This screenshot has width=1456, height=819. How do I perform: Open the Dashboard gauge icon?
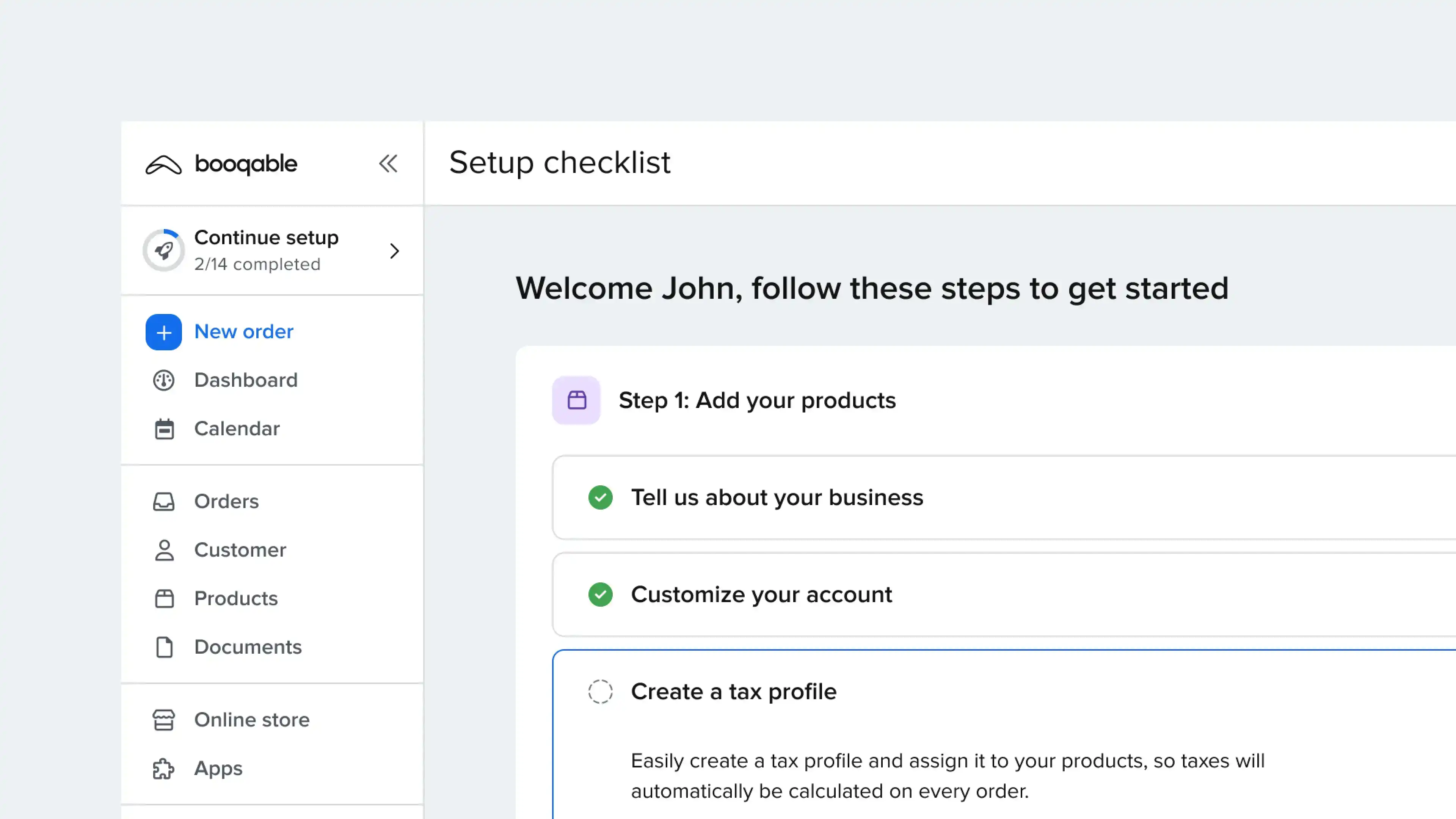click(x=163, y=380)
